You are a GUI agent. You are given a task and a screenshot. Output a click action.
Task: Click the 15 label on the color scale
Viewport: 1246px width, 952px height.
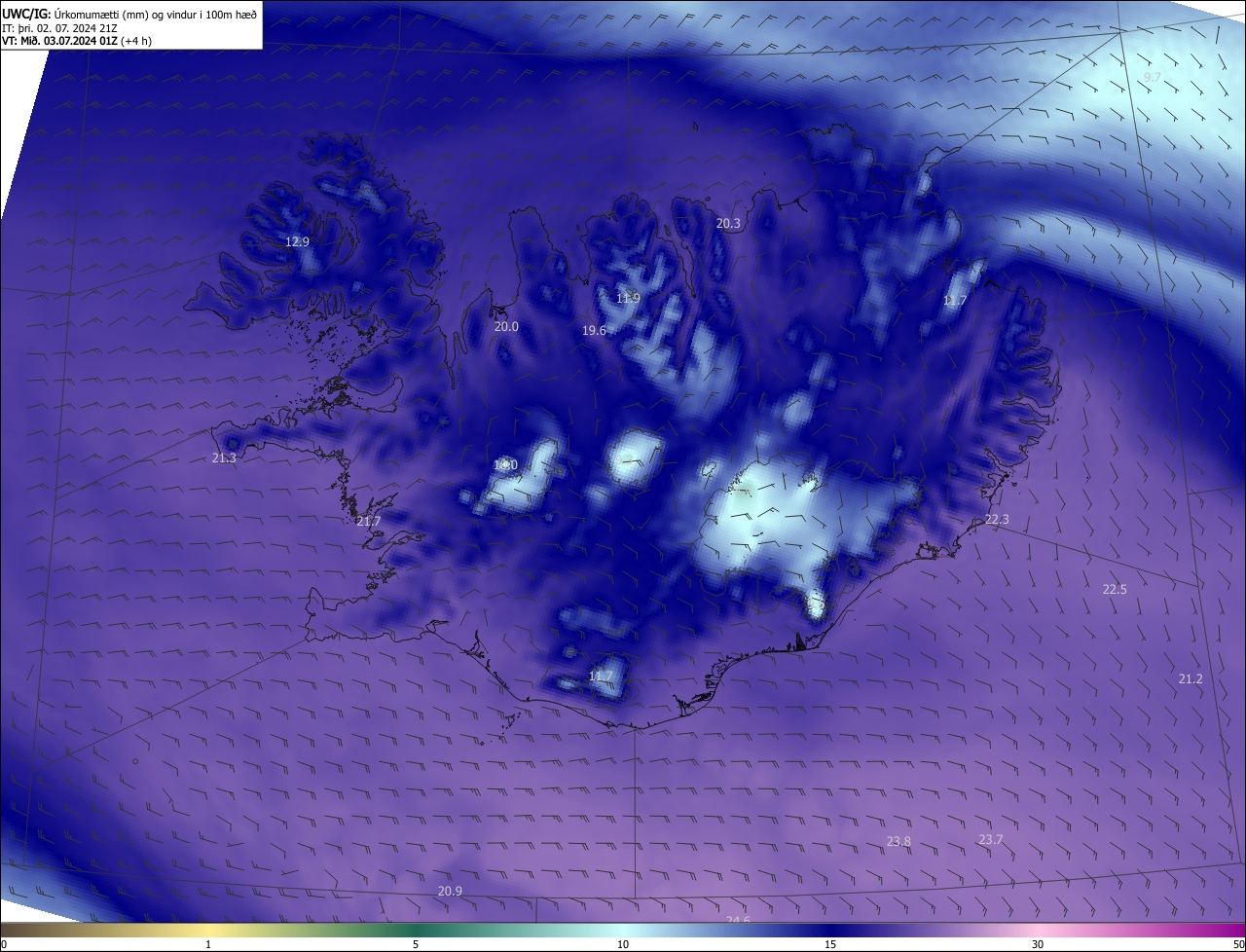tap(830, 944)
